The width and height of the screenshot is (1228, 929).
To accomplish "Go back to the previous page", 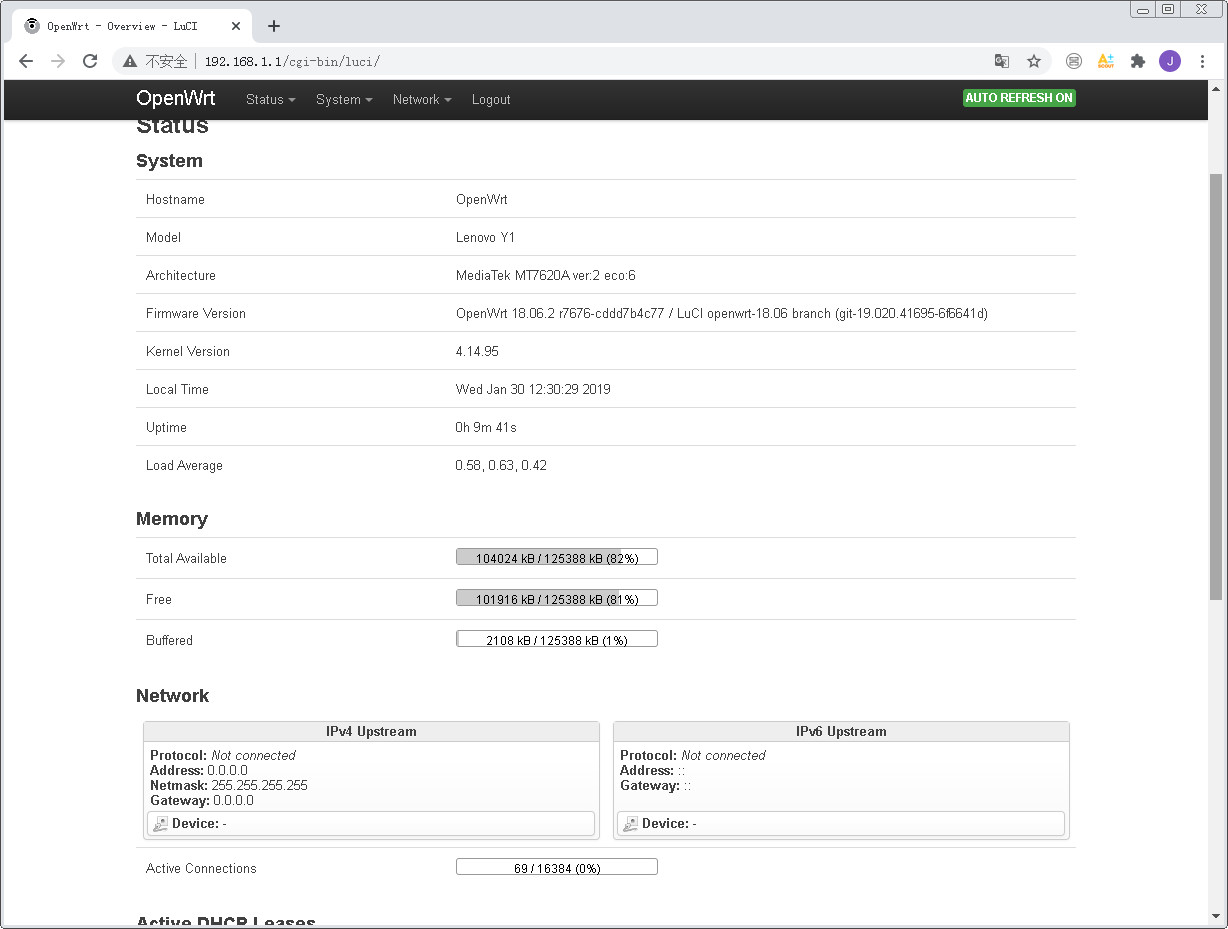I will click(x=26, y=61).
